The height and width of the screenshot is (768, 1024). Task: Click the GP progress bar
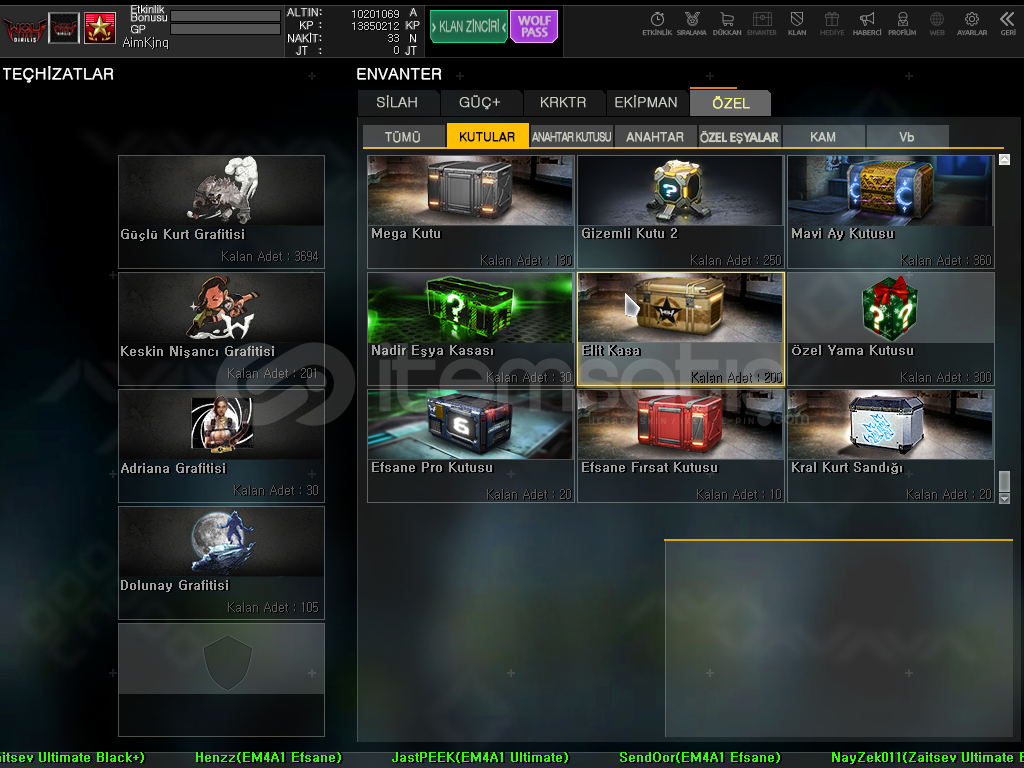point(225,29)
